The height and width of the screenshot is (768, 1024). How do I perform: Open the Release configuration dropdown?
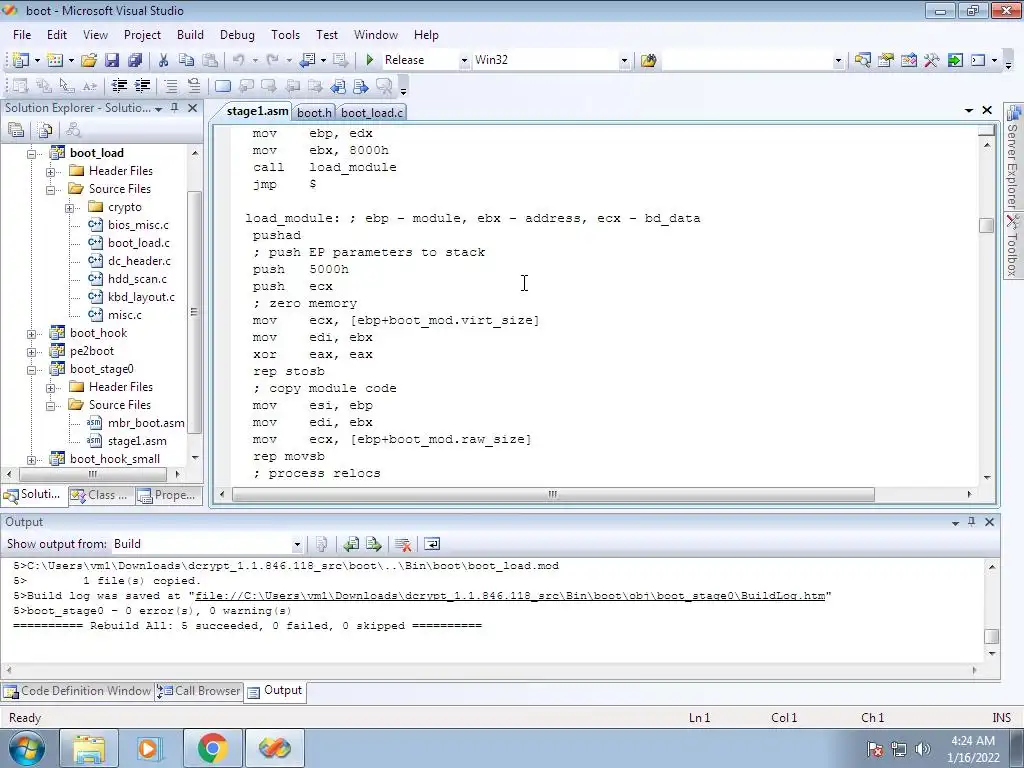point(464,60)
